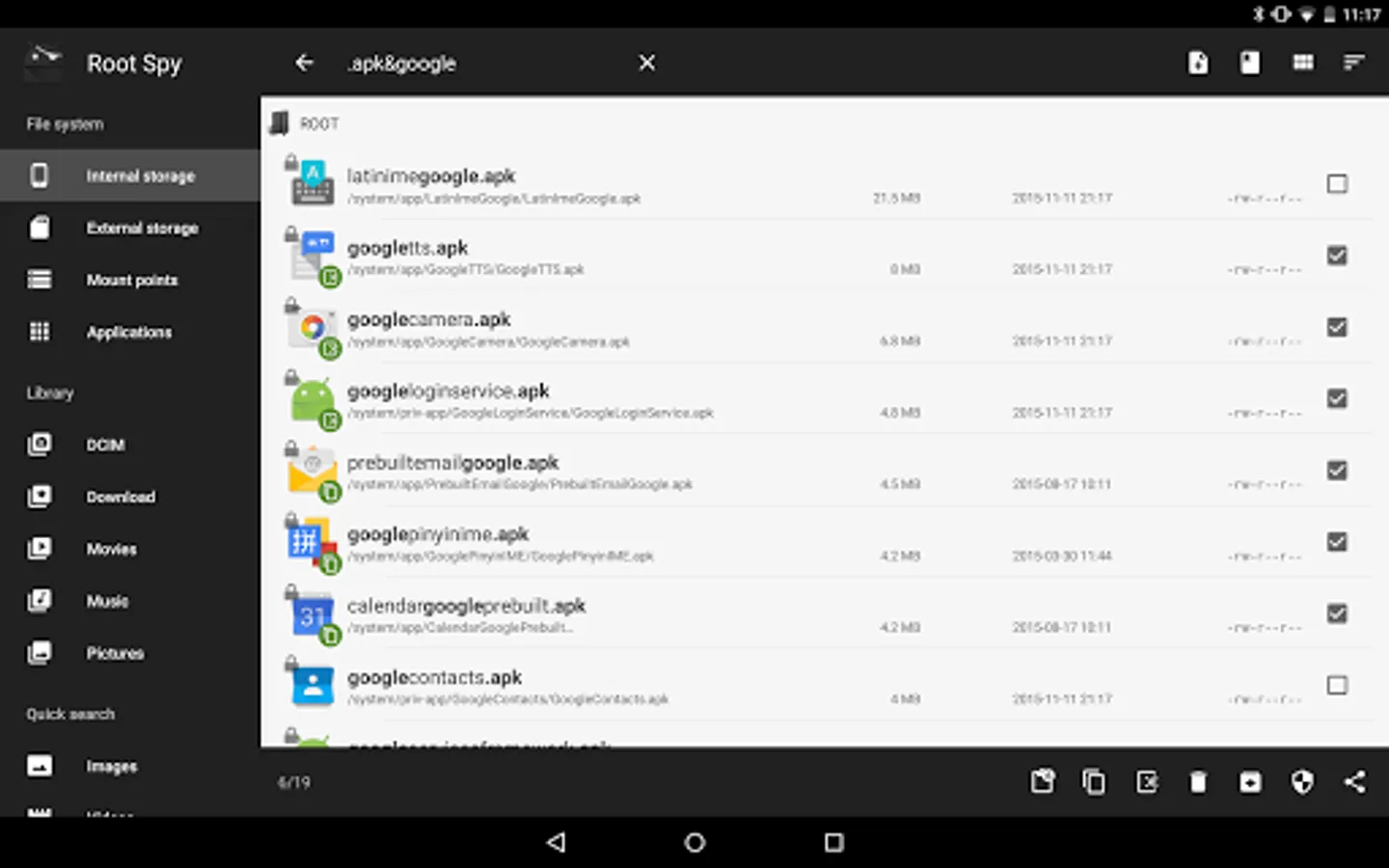Image resolution: width=1389 pixels, height=868 pixels.
Task: Open the sort options icon
Action: [1354, 63]
